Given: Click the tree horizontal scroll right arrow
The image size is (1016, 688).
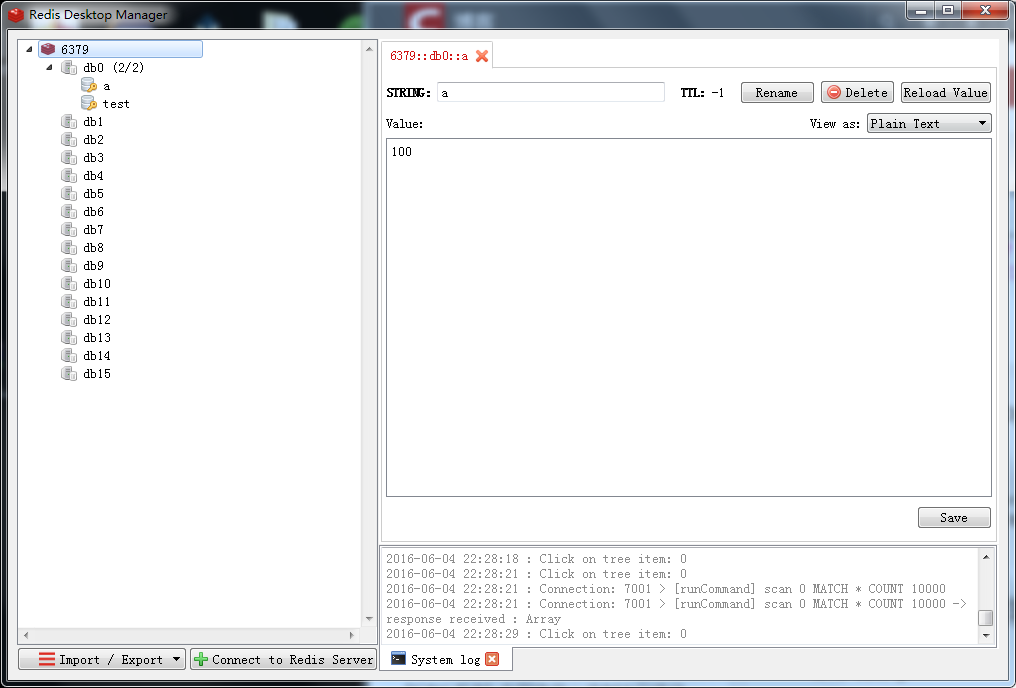Looking at the screenshot, I should click(352, 636).
